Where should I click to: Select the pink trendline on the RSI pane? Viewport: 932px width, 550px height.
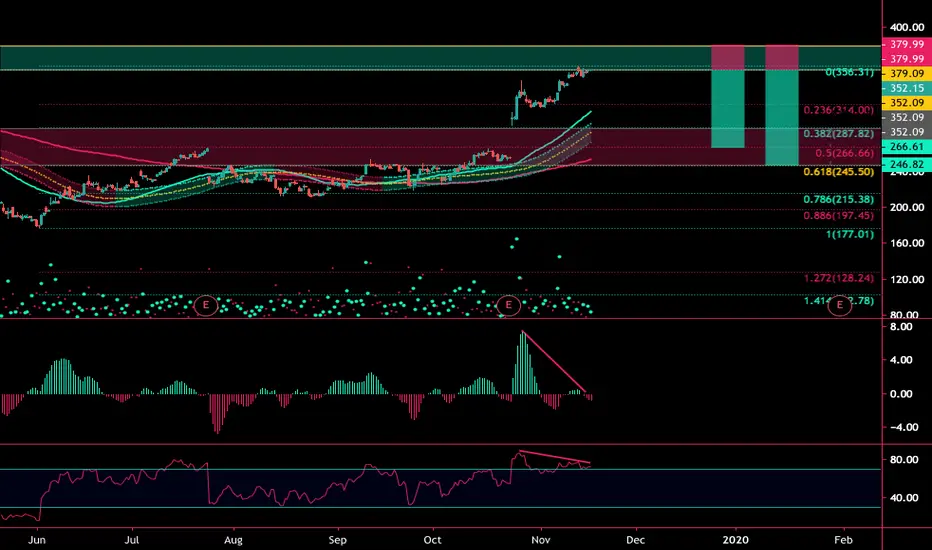point(555,457)
